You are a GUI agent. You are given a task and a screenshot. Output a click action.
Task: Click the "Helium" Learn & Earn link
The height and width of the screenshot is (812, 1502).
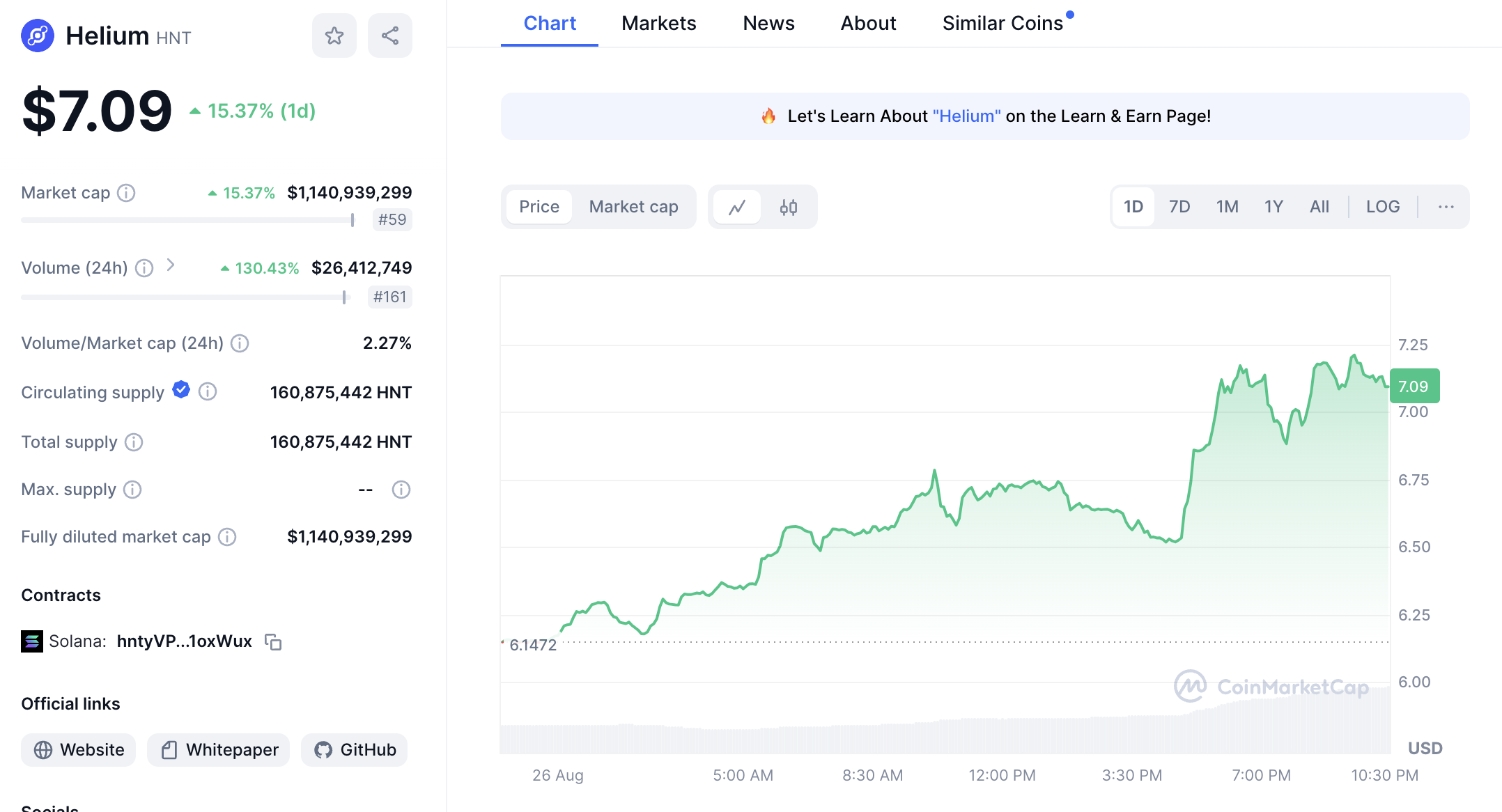pyautogui.click(x=967, y=116)
